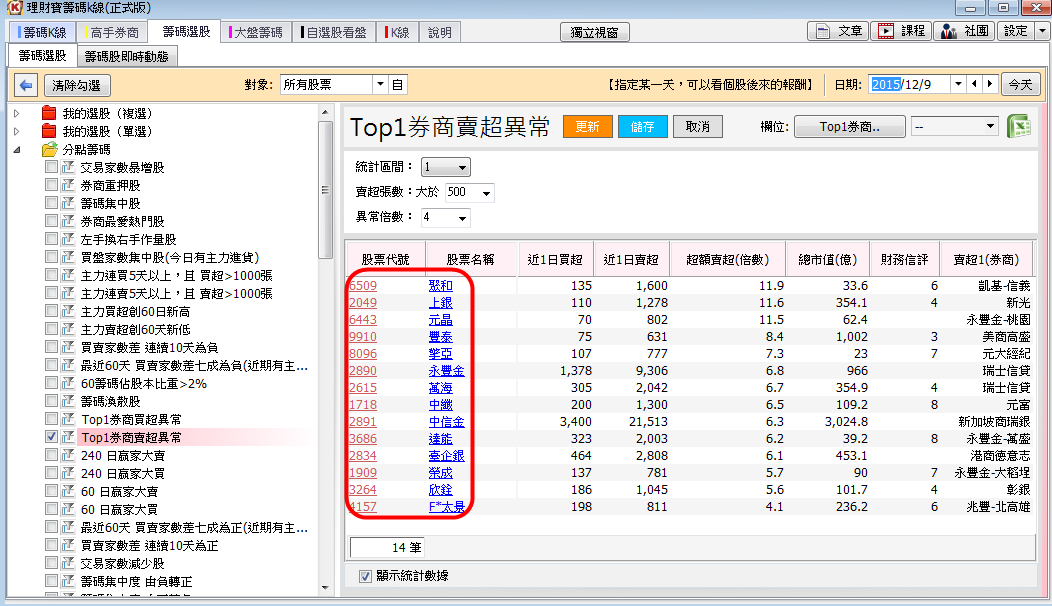Export results via the Excel icon
This screenshot has width=1052, height=606.
click(x=1018, y=126)
